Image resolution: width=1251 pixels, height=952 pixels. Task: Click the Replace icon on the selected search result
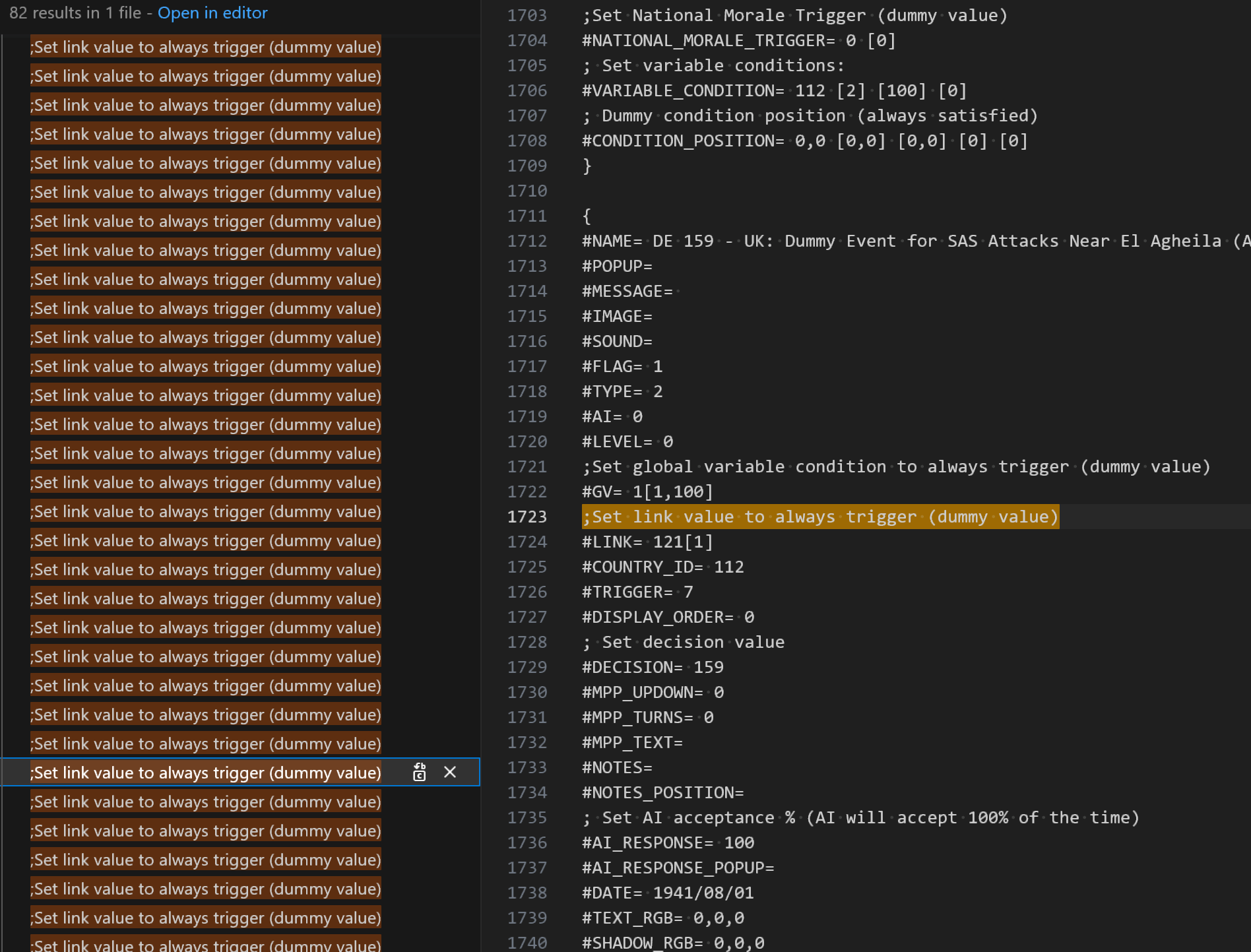coord(420,772)
